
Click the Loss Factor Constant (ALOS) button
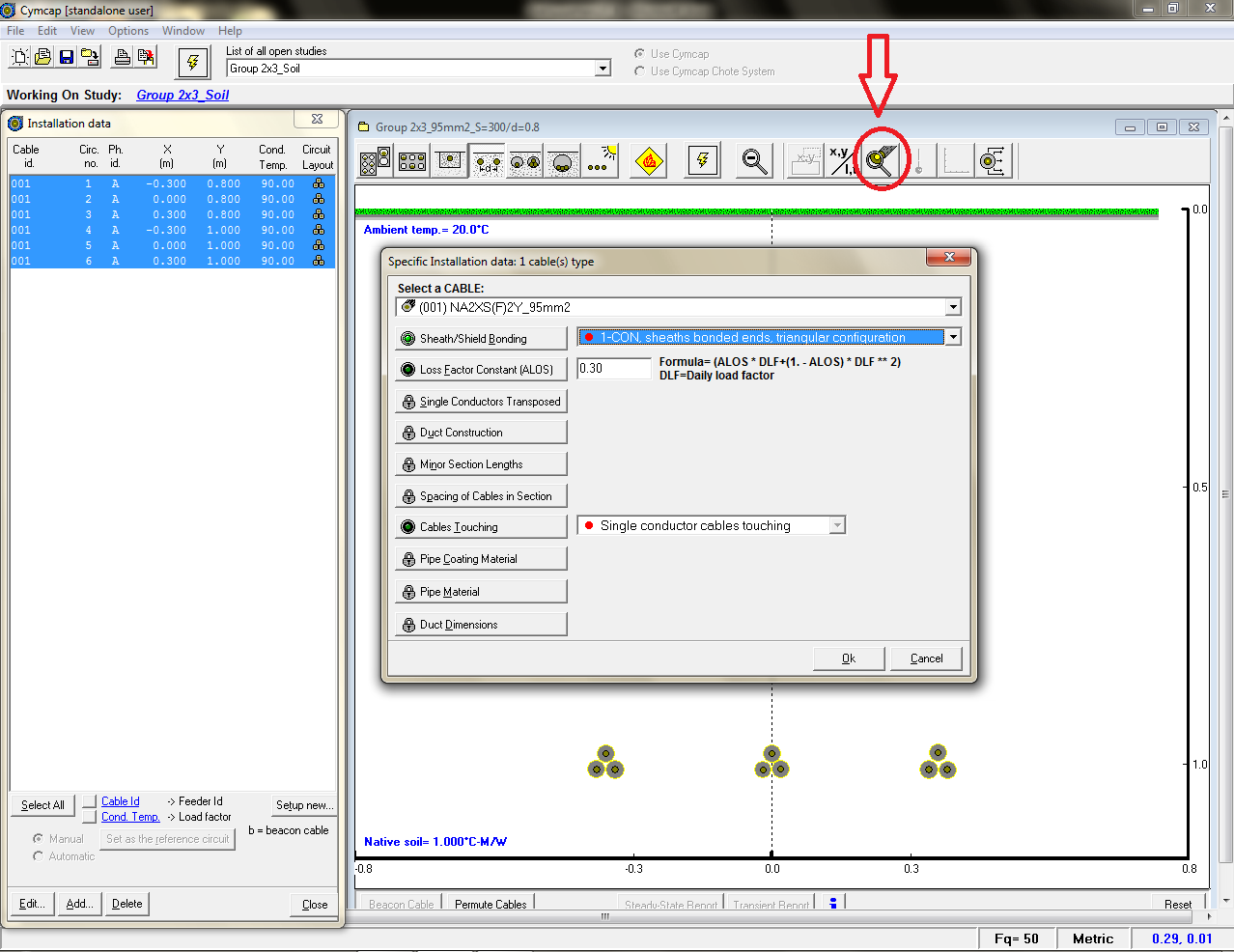pyautogui.click(x=481, y=370)
